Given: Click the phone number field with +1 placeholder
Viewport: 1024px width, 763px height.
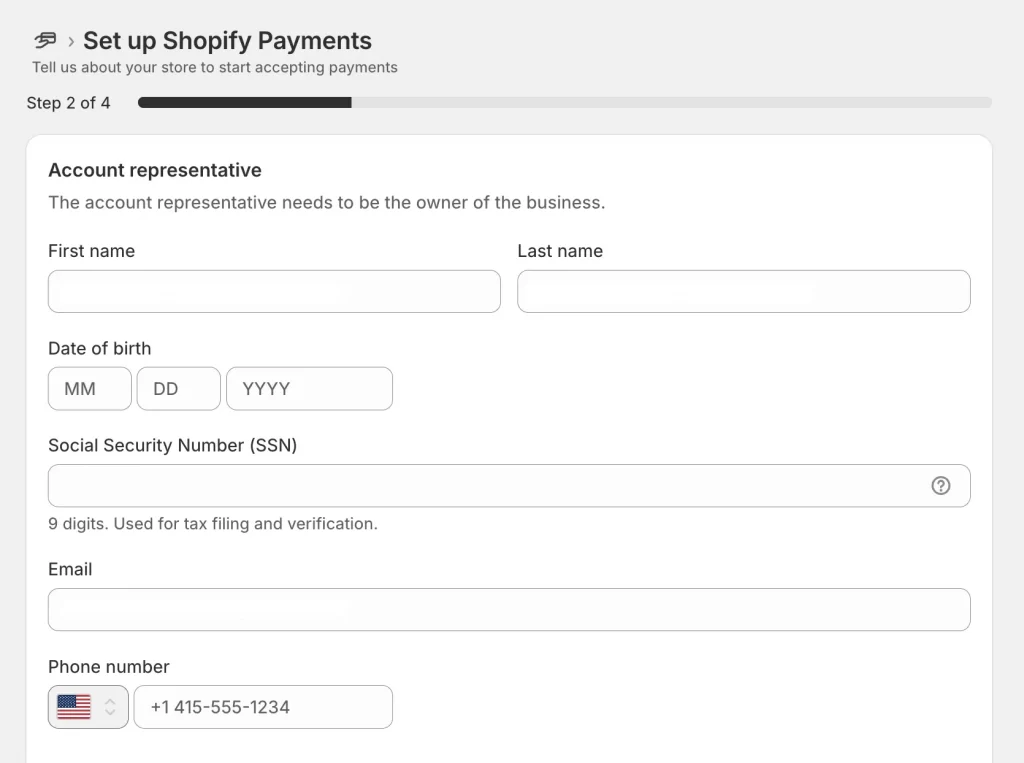Looking at the screenshot, I should pos(263,707).
